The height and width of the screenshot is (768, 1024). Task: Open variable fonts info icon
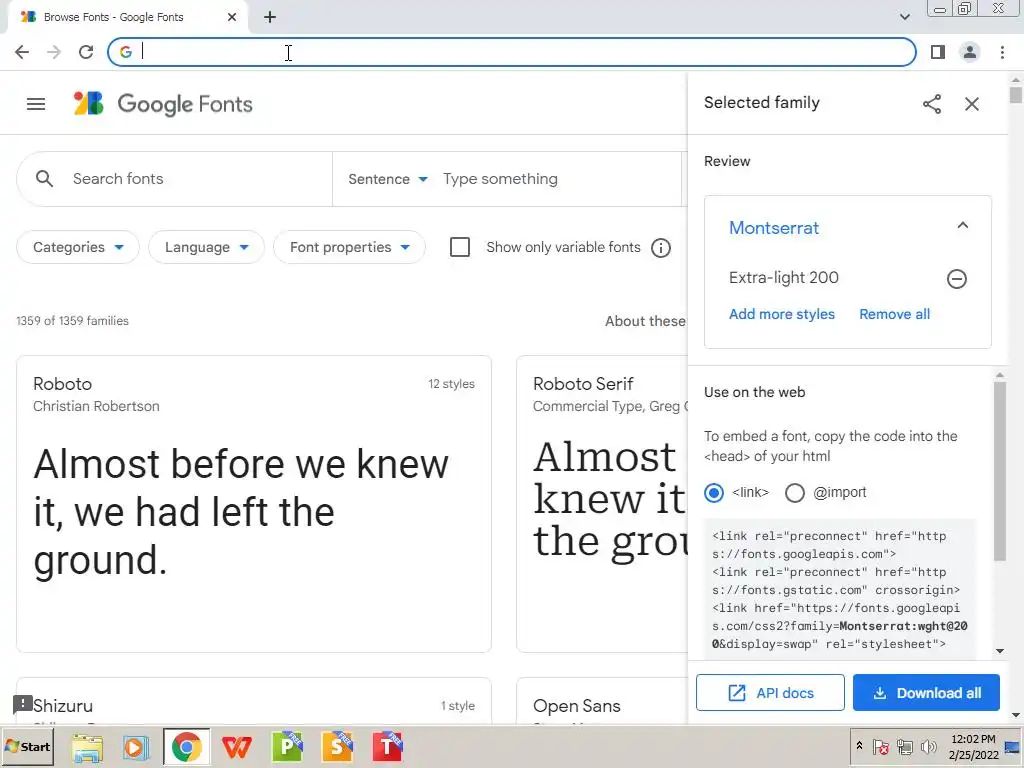(x=660, y=248)
